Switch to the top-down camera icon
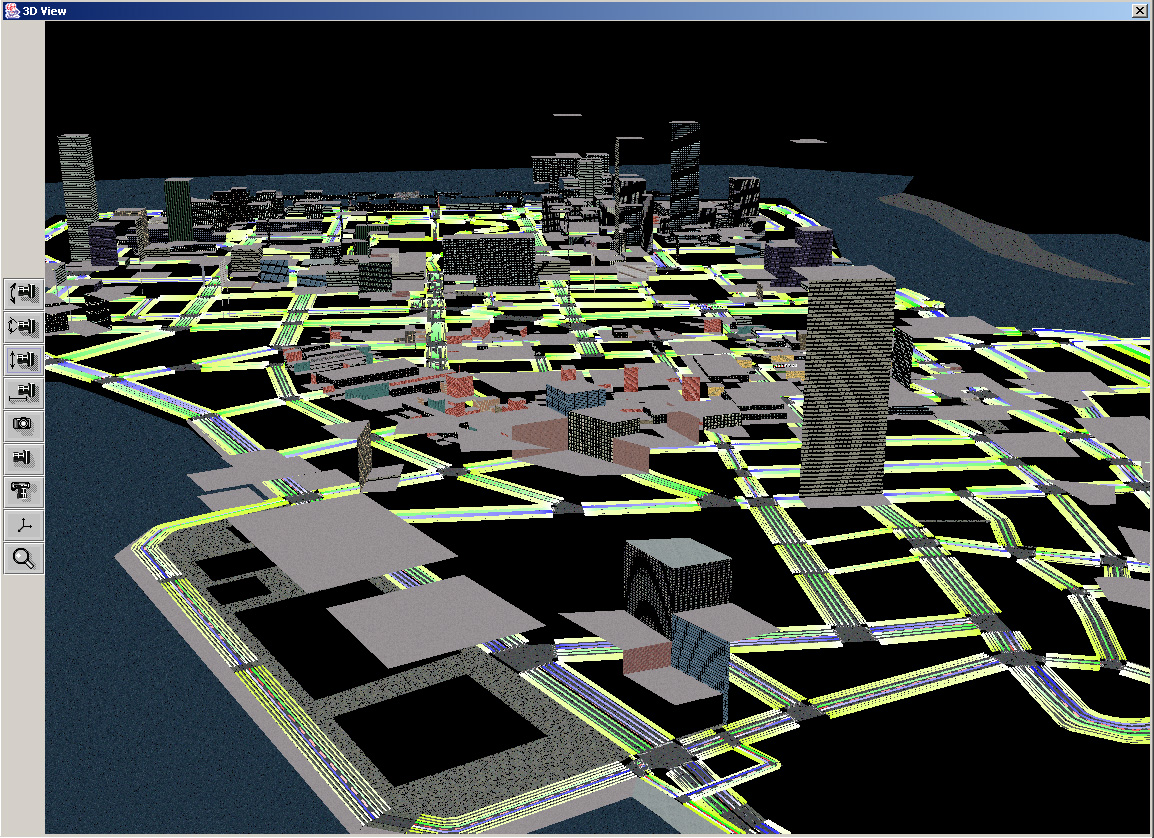The width and height of the screenshot is (1154, 838). (23, 491)
